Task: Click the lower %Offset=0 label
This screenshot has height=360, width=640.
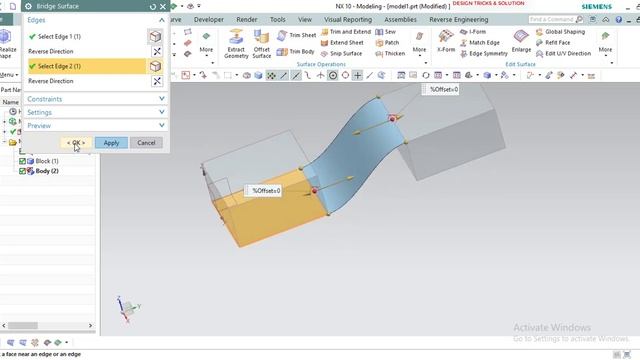Action: point(263,191)
